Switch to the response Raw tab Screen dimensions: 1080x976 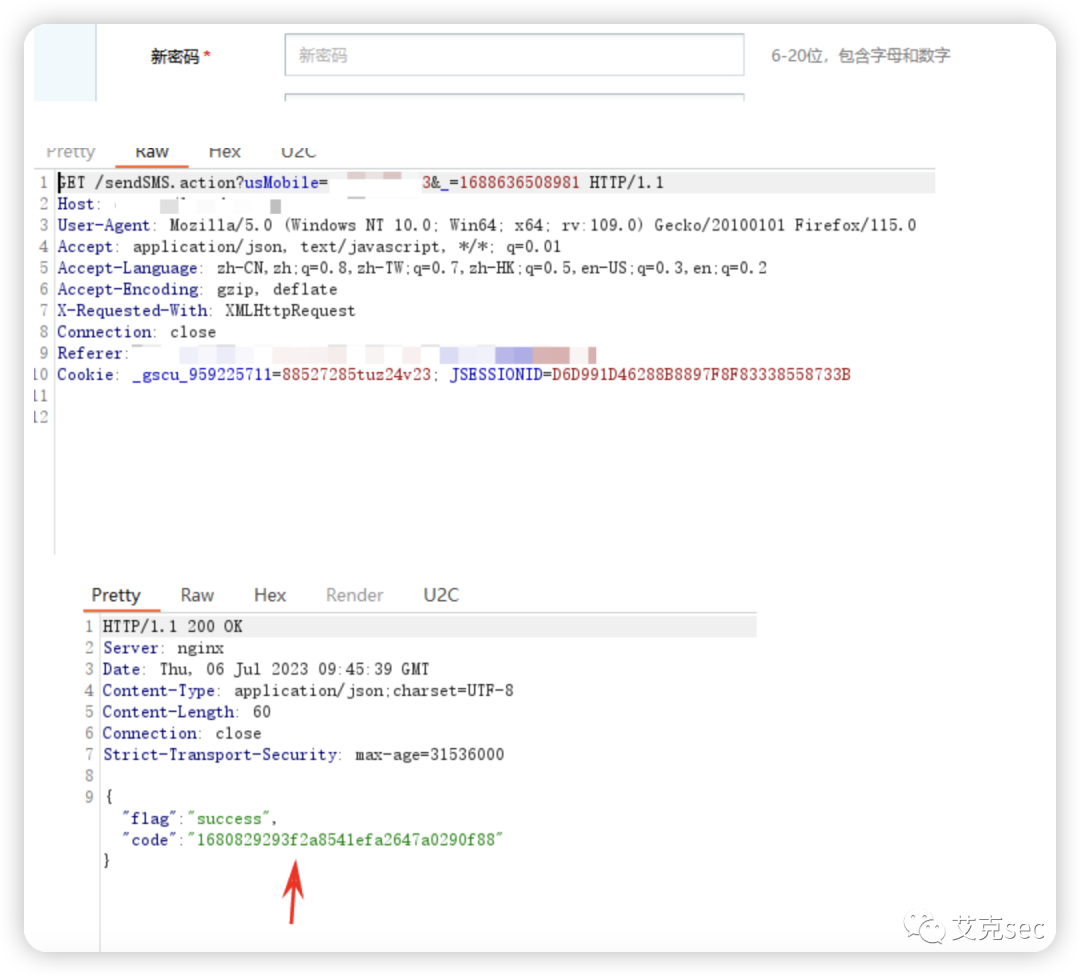pyautogui.click(x=197, y=595)
